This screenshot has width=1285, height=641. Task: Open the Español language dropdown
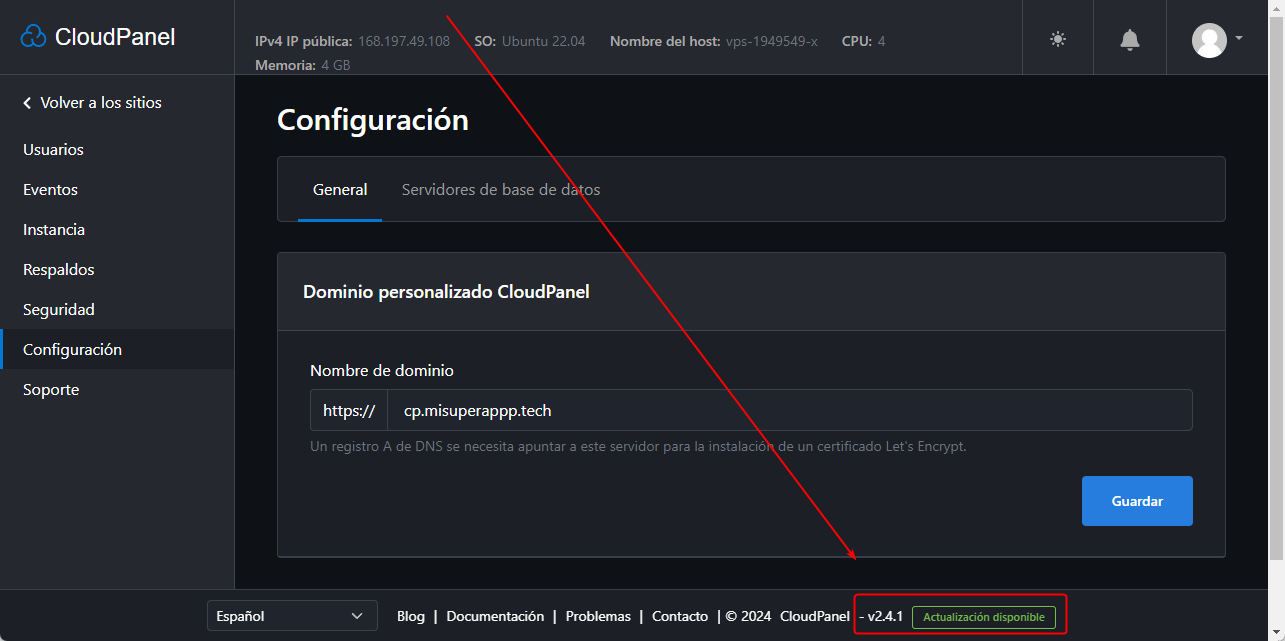pos(292,616)
